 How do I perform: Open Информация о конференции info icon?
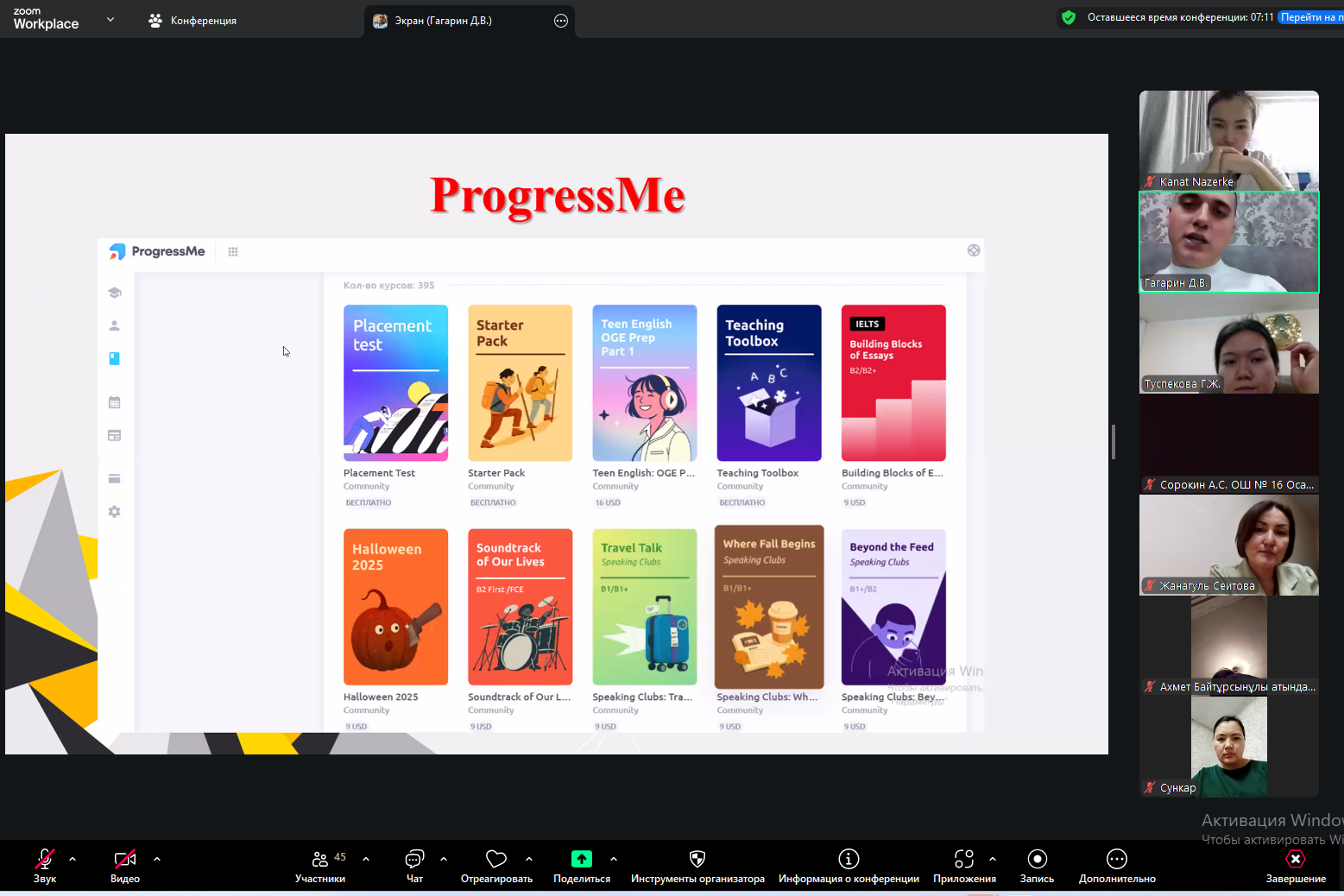(849, 859)
